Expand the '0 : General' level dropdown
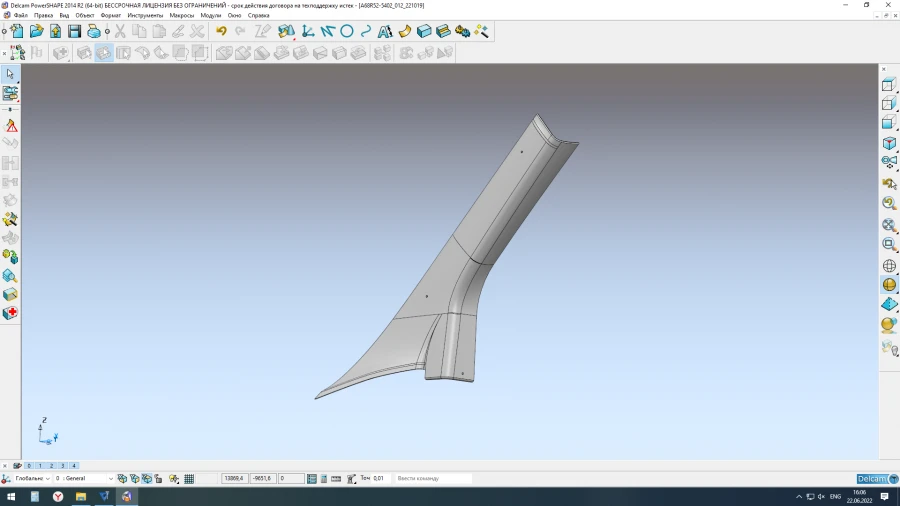 pos(109,479)
